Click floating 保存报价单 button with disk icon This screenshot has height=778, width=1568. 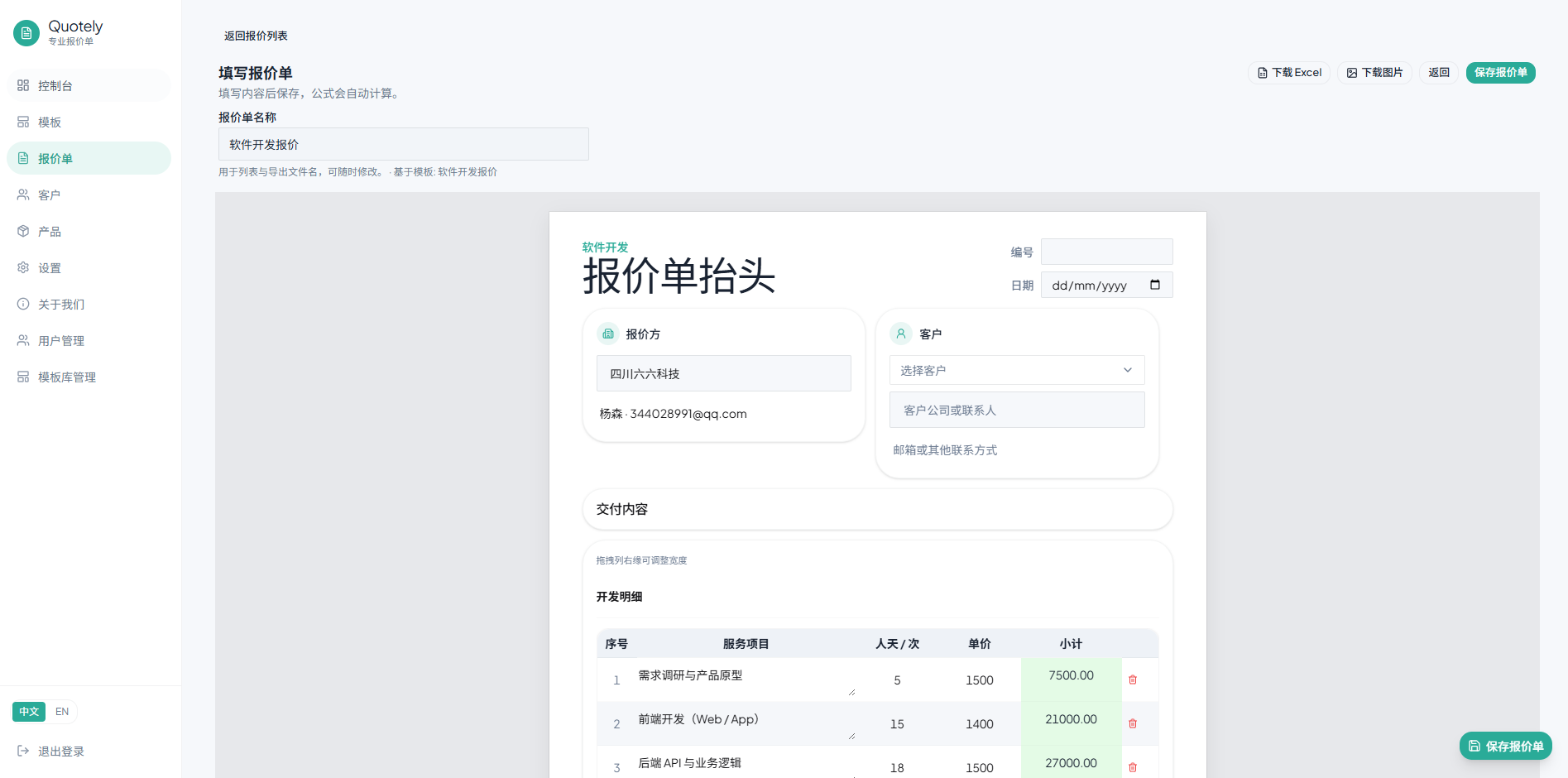point(1506,746)
